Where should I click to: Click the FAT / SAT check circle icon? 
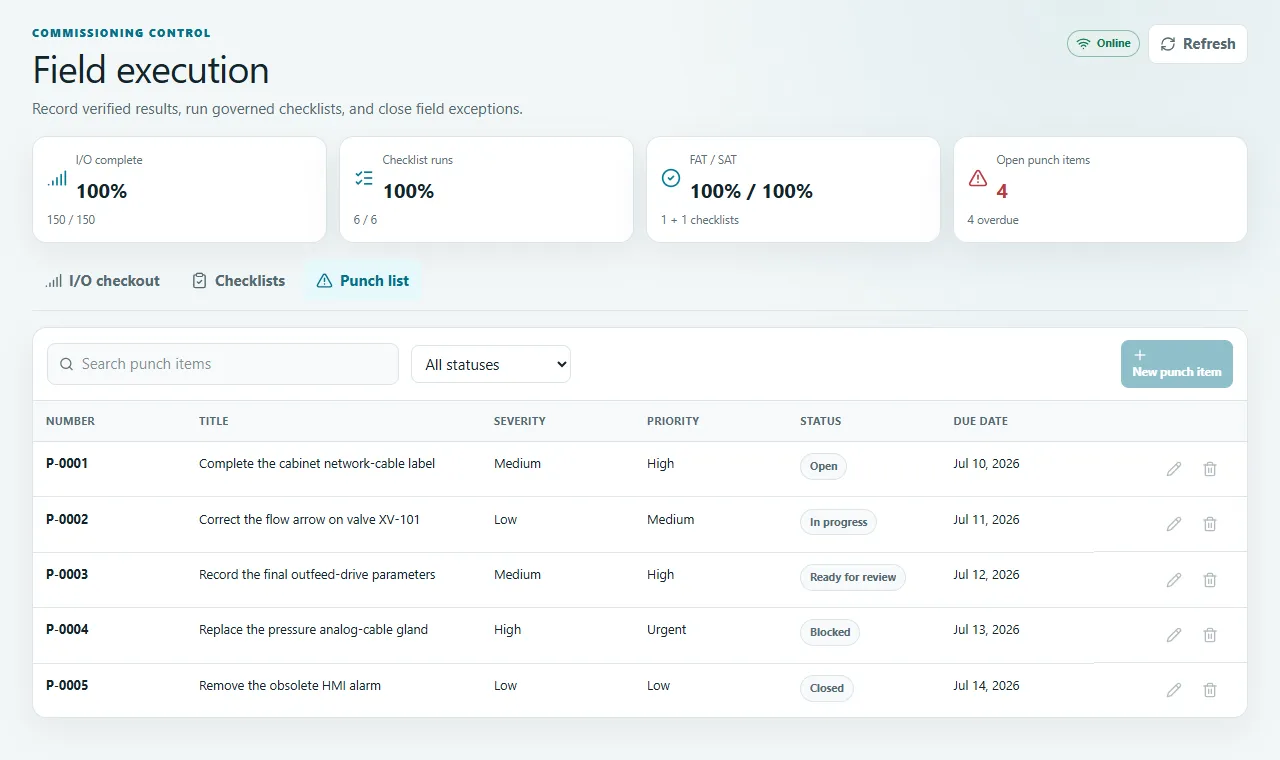tap(671, 178)
